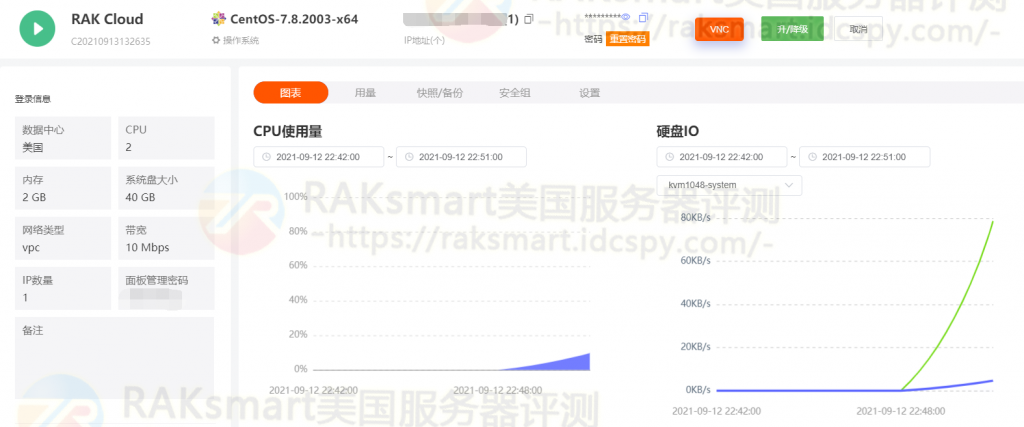This screenshot has height=427, width=1024.
Task: Click the 登录信息 heading
Action: (x=33, y=99)
